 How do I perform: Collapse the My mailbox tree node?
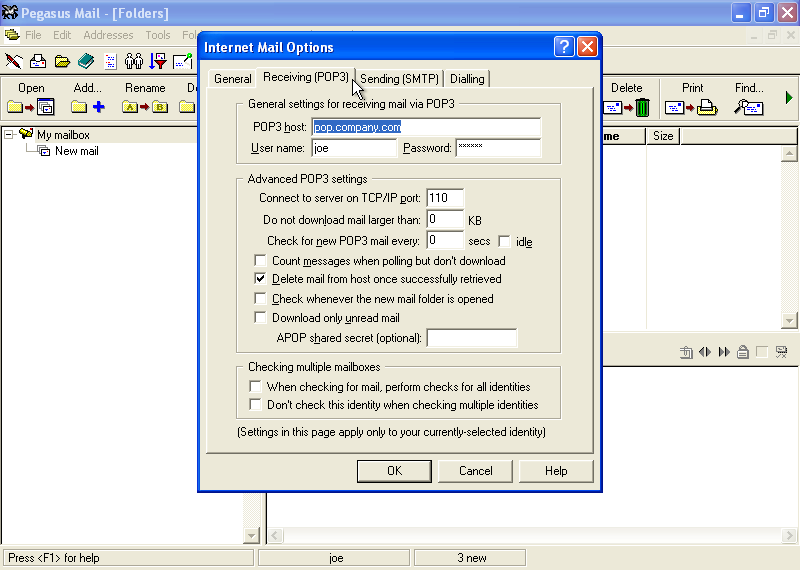tap(9, 135)
